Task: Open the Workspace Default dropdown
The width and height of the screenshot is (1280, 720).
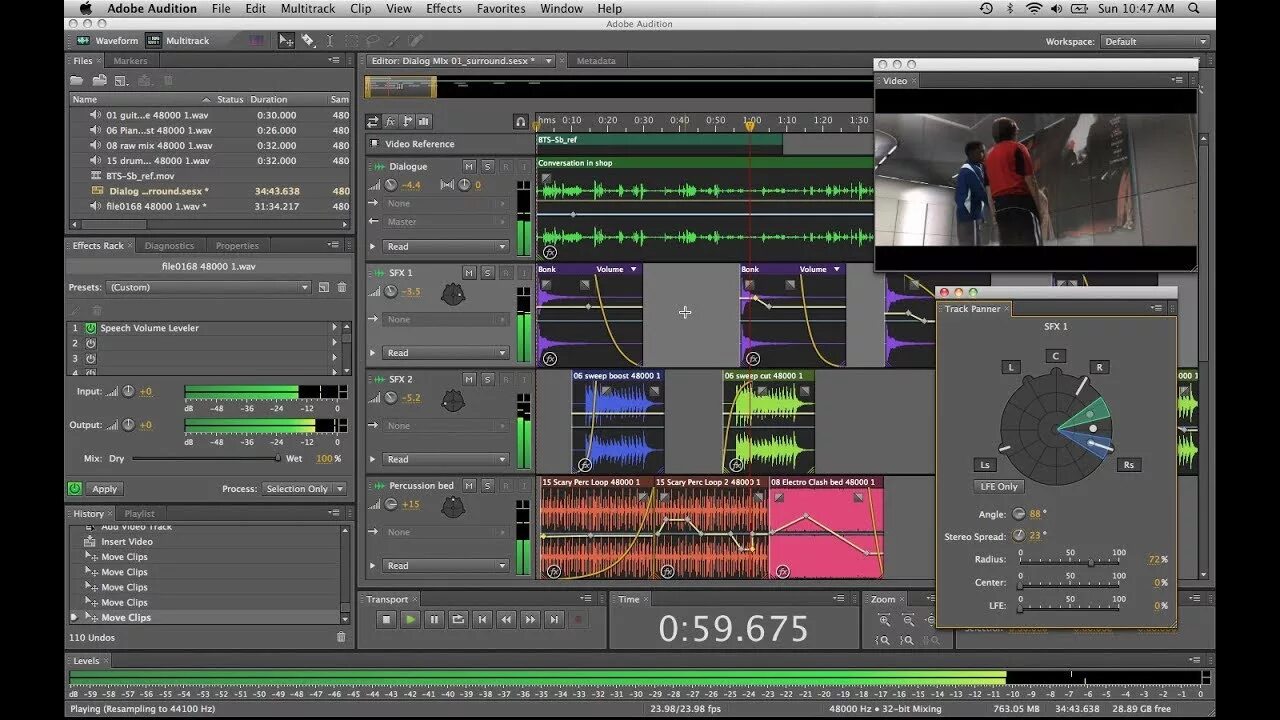Action: (x=1155, y=41)
